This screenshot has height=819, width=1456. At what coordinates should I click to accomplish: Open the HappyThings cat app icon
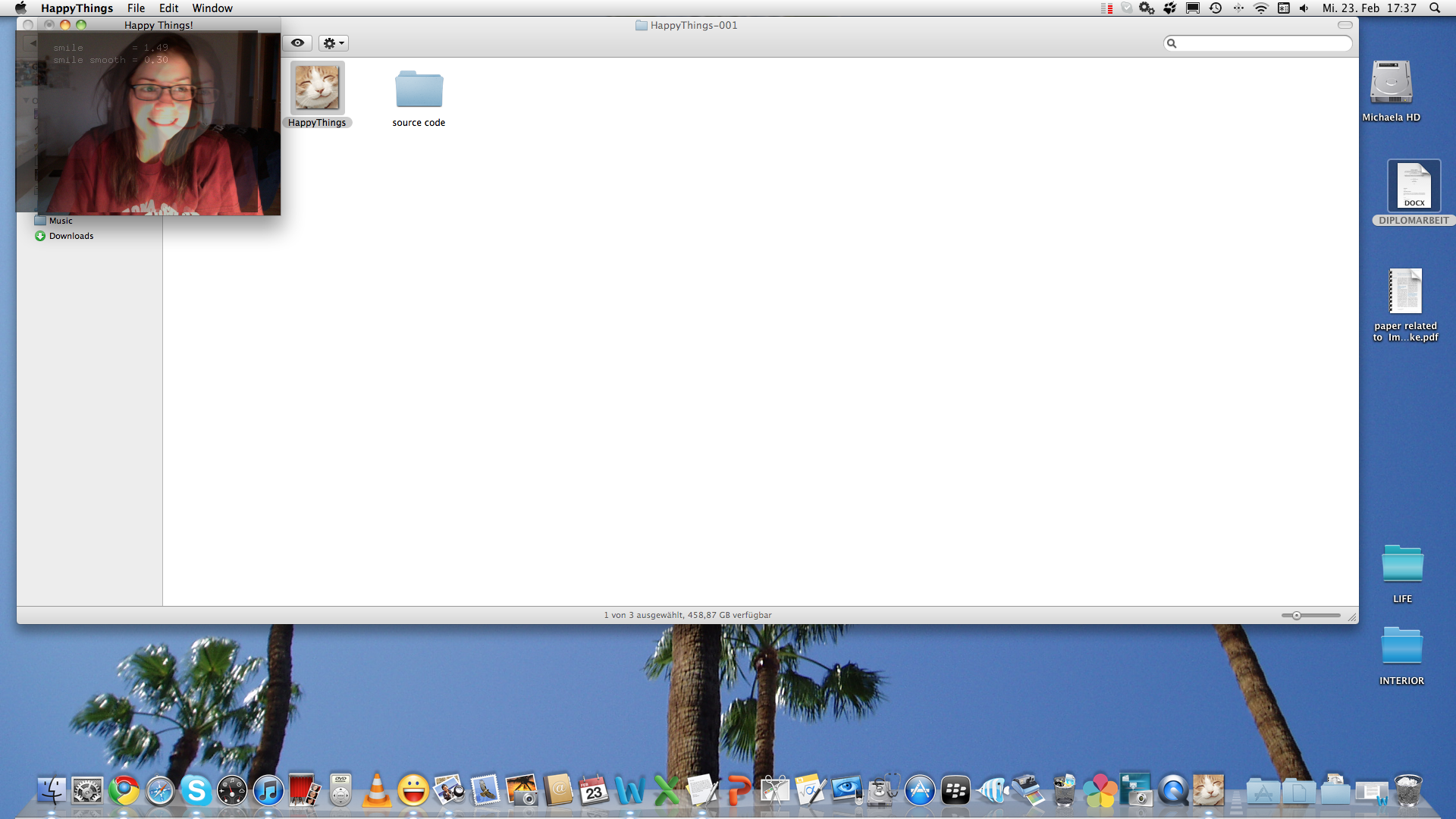(x=317, y=88)
